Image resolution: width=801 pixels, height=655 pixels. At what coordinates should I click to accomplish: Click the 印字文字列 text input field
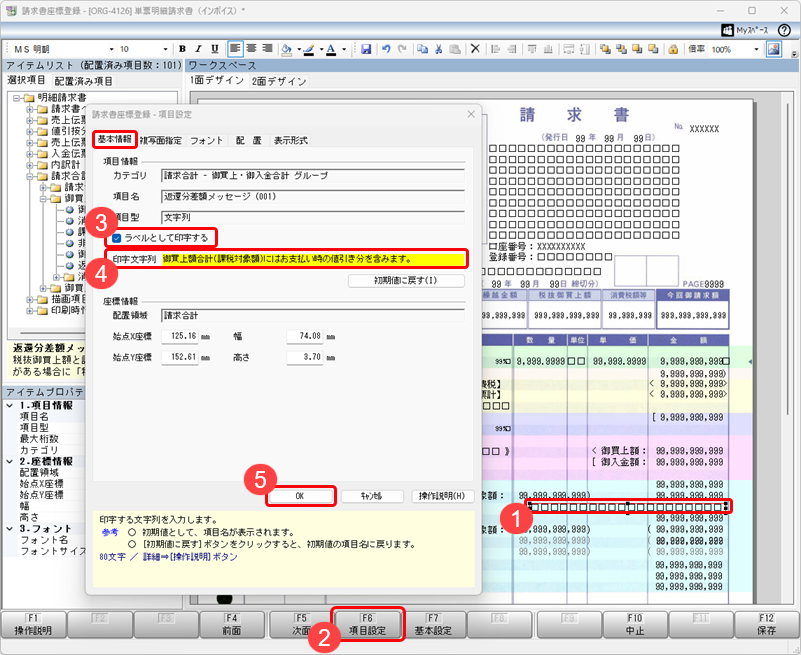313,259
